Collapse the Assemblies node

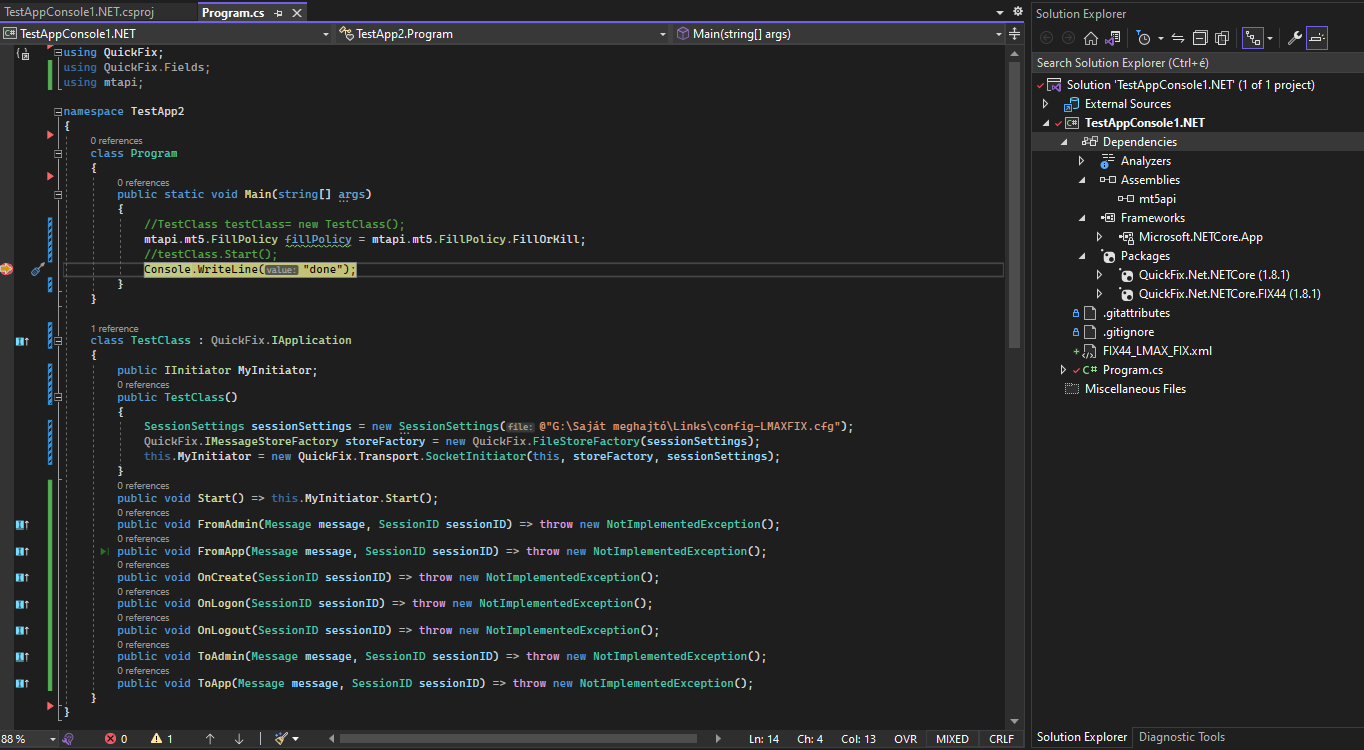click(x=1082, y=180)
